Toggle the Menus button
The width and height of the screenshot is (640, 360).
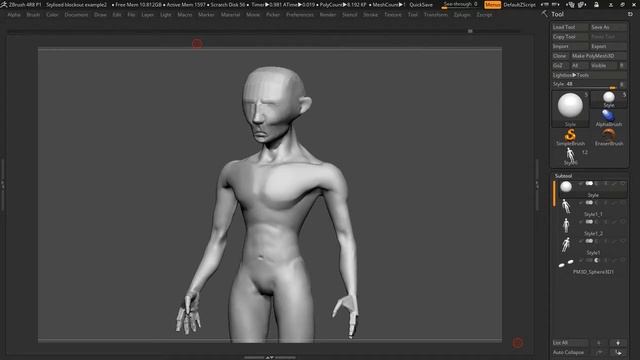[492, 4]
